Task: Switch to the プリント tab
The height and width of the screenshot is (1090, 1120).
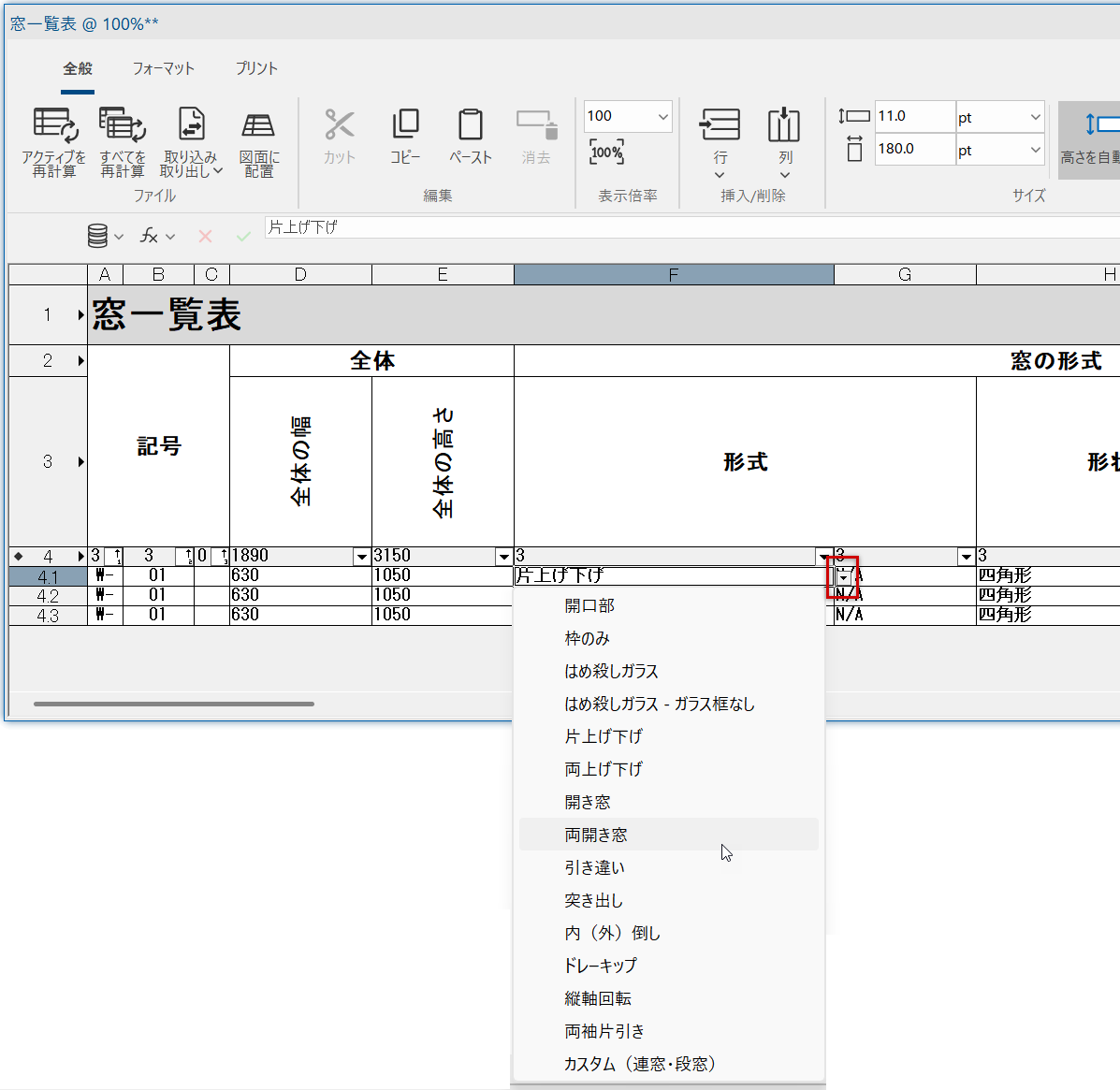Action: click(256, 68)
